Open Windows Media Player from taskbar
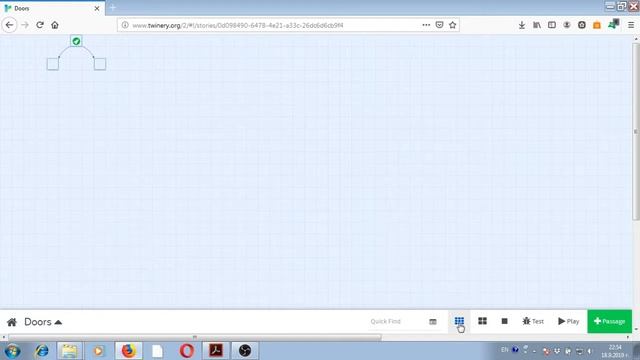 [98, 351]
